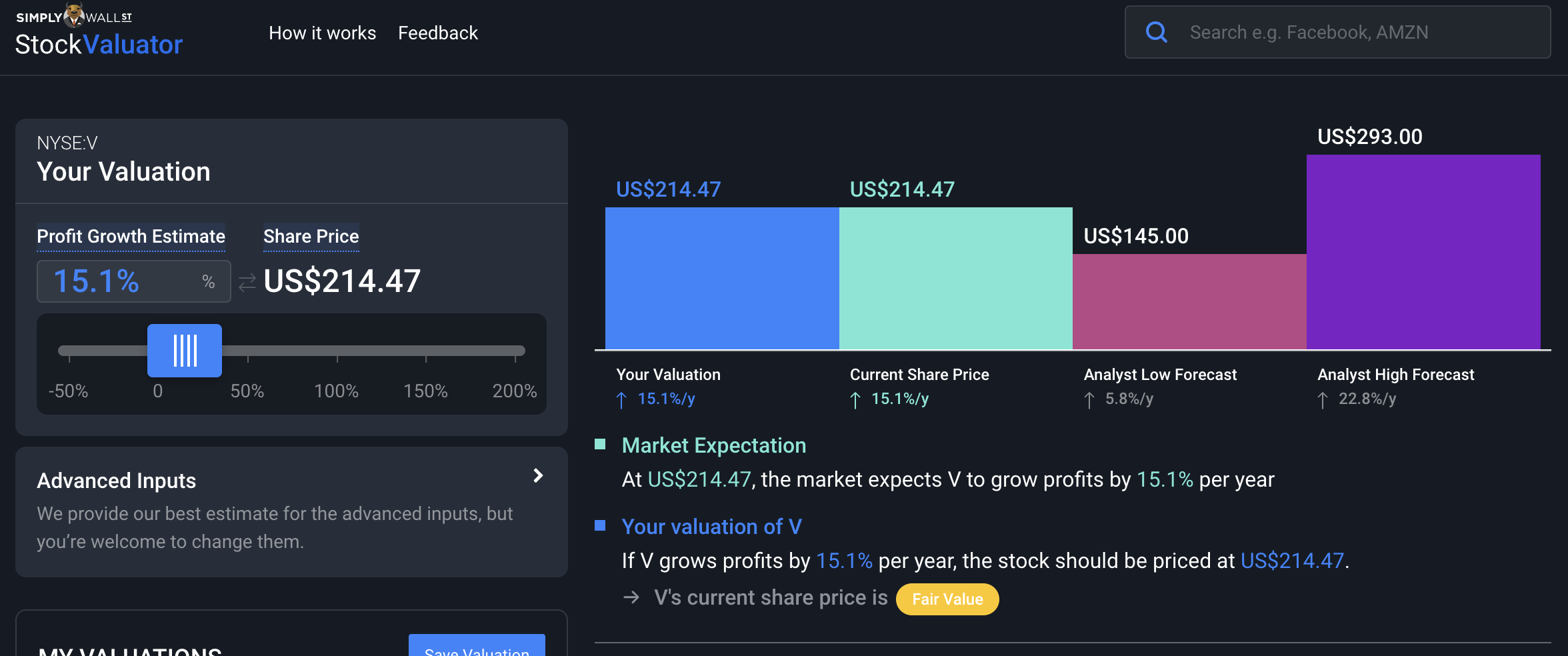Click the up arrow beside Analyst Low Forecast rate

coord(1089,400)
